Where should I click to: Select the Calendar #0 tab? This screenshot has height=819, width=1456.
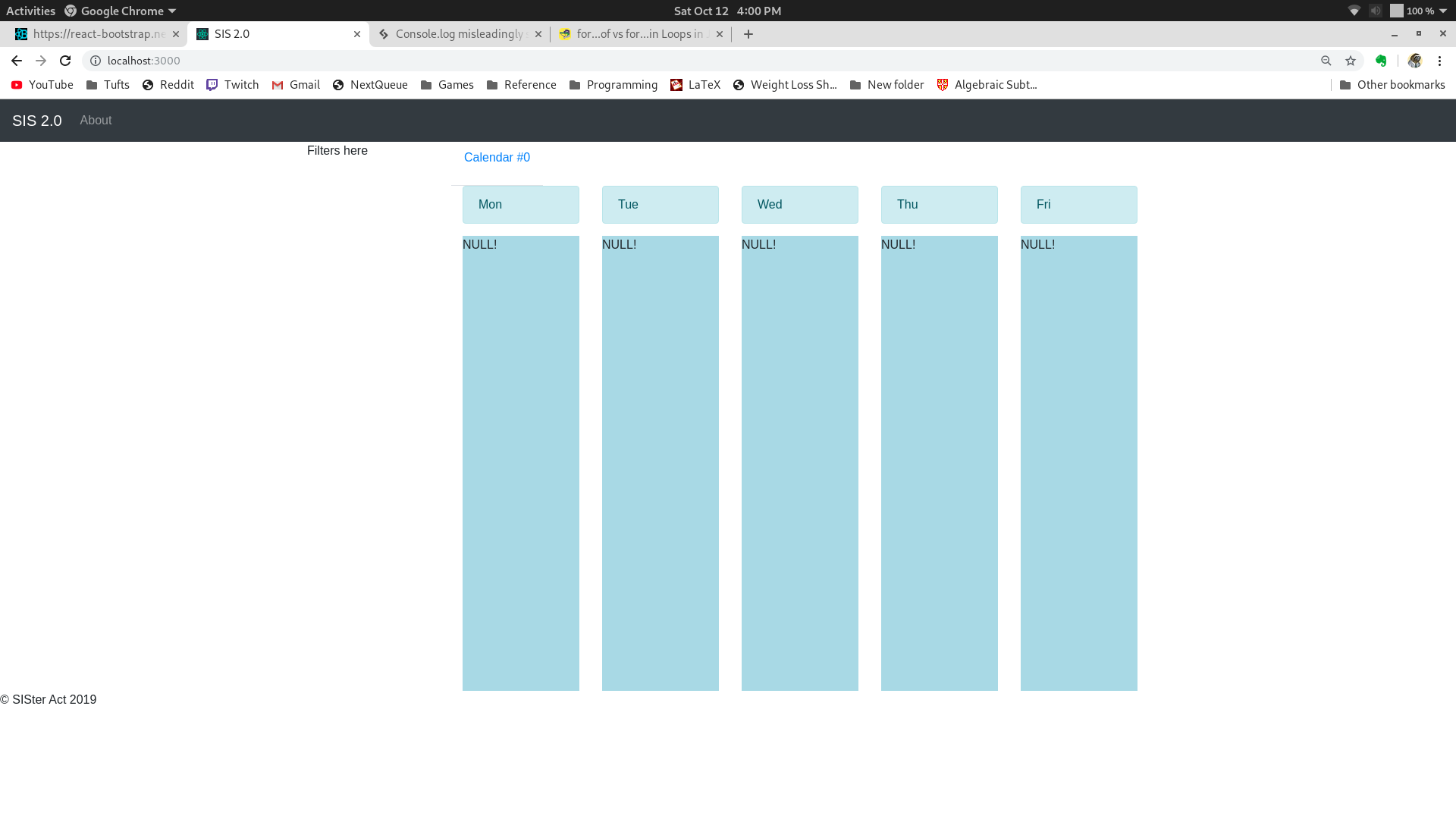coord(497,158)
